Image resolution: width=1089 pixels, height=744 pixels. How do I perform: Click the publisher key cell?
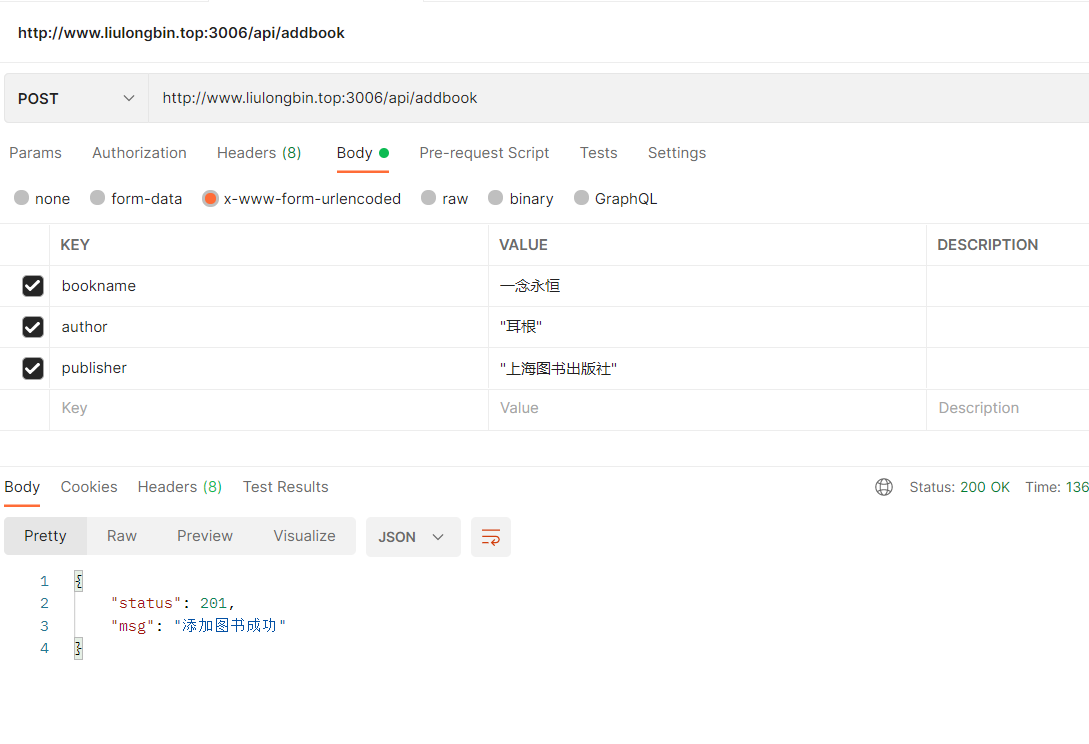tap(269, 368)
